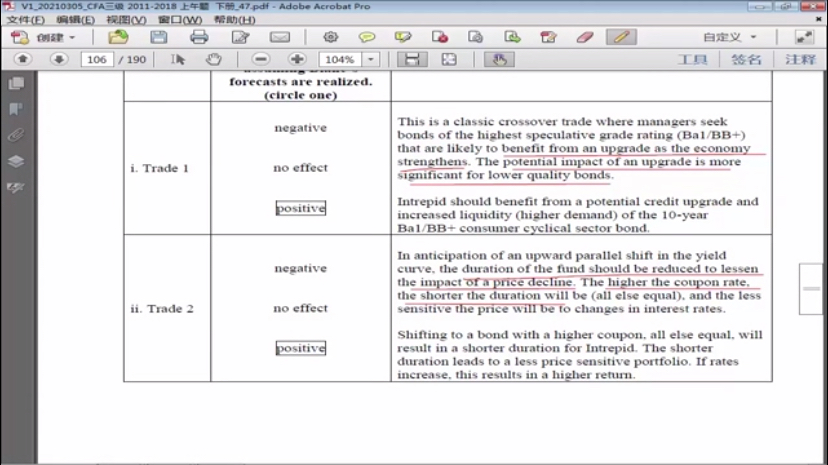Show the Layers panel in sidebar
The image size is (828, 465).
point(16,161)
